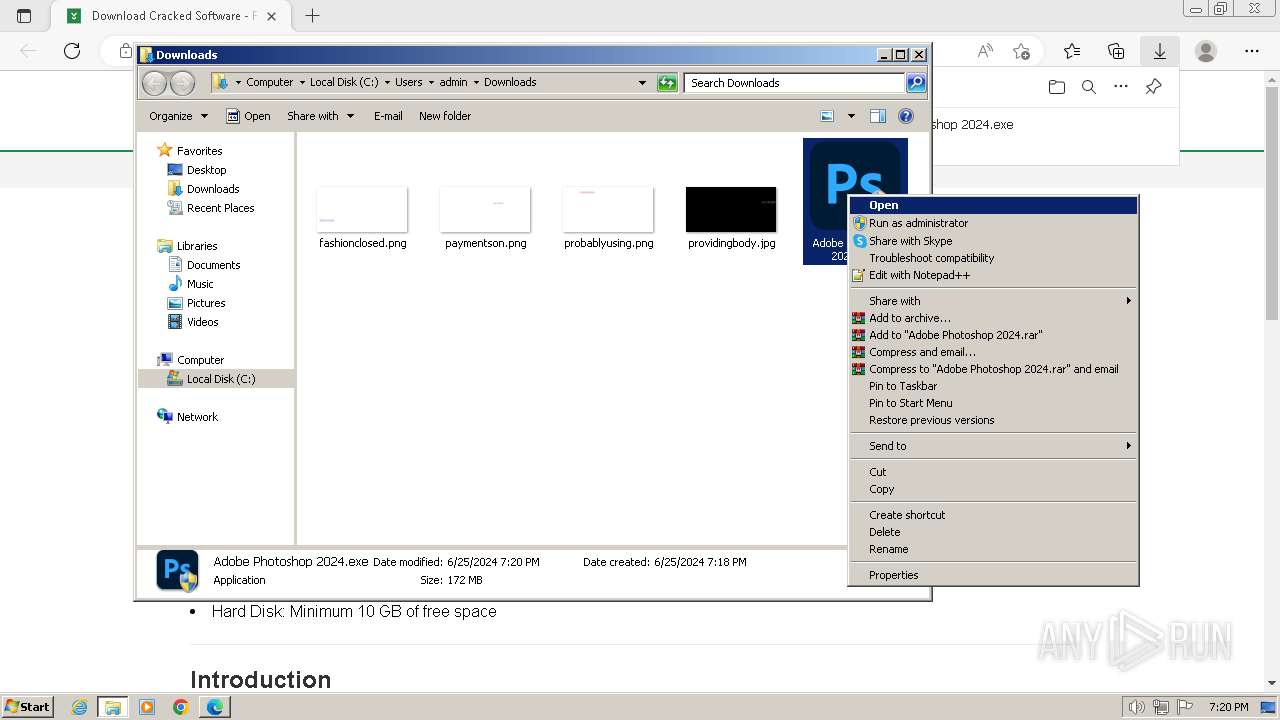Expand Share with submenu in context menu
The width and height of the screenshot is (1280, 720).
click(x=993, y=300)
